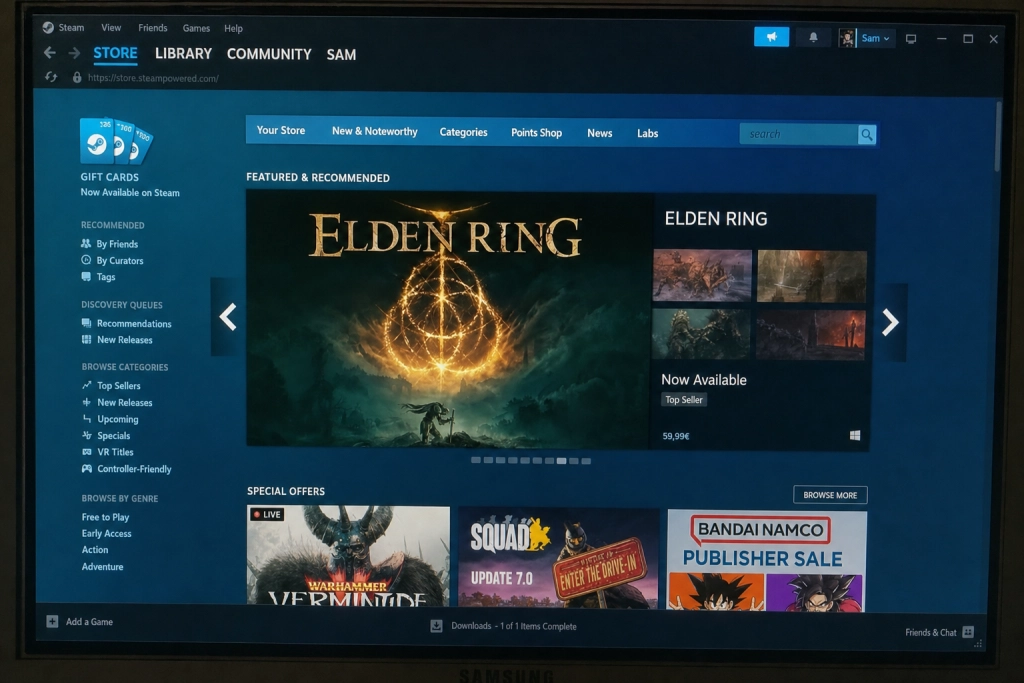Expand the Categories menu
The height and width of the screenshot is (683, 1024).
coord(463,132)
